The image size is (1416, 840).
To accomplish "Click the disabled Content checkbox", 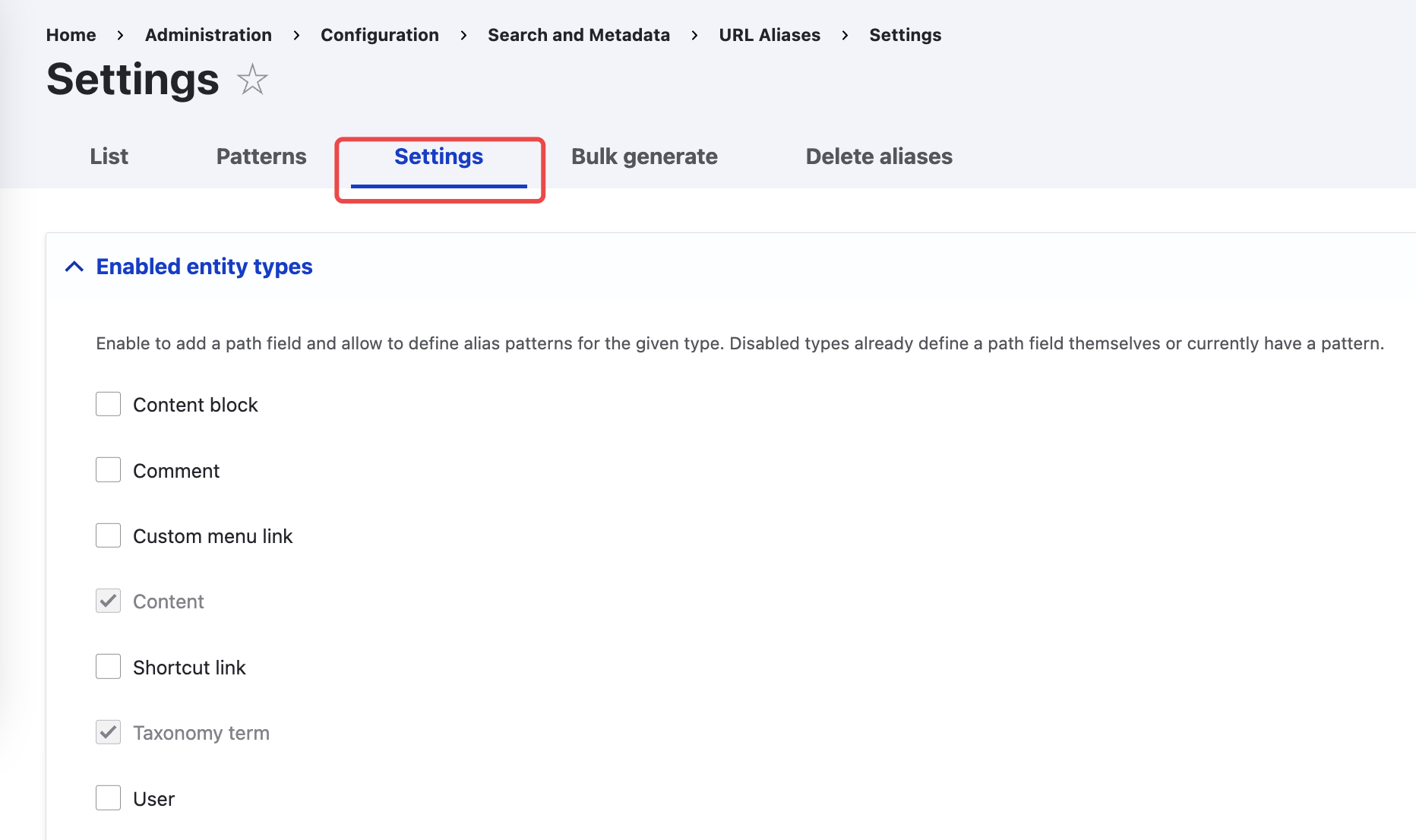I will pyautogui.click(x=109, y=601).
